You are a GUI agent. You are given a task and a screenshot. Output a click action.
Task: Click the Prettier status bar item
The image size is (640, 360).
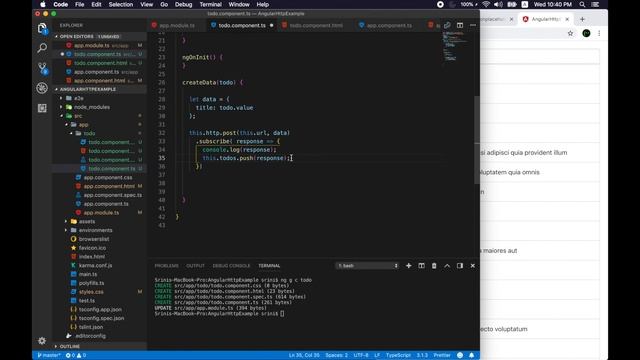pos(442,355)
